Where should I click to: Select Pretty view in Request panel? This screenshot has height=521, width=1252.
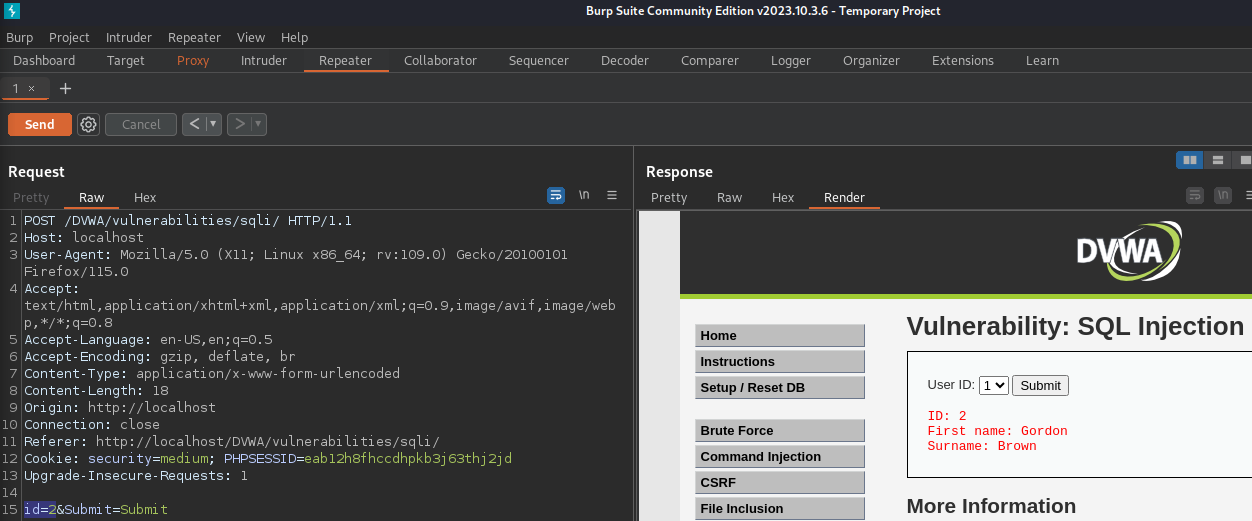pyautogui.click(x=31, y=197)
